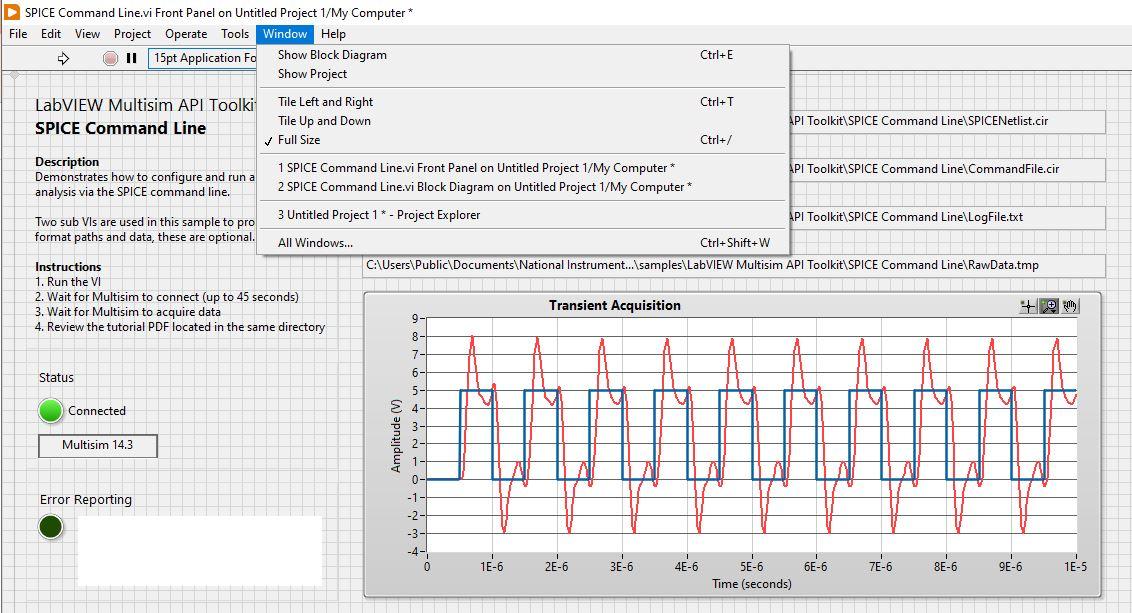The height and width of the screenshot is (613, 1132).
Task: Open the 15pt Application Font dropdown
Action: [204, 58]
